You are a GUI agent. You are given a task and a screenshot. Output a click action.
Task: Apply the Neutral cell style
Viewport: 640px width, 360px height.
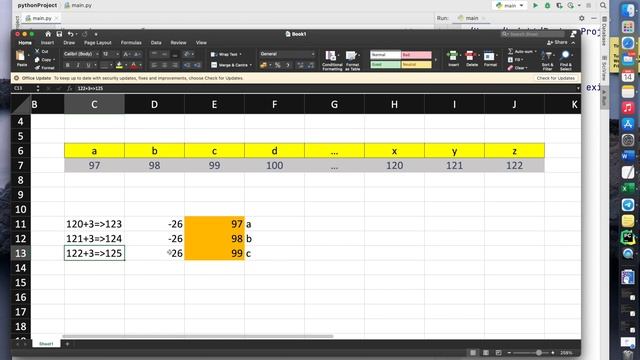point(416,64)
